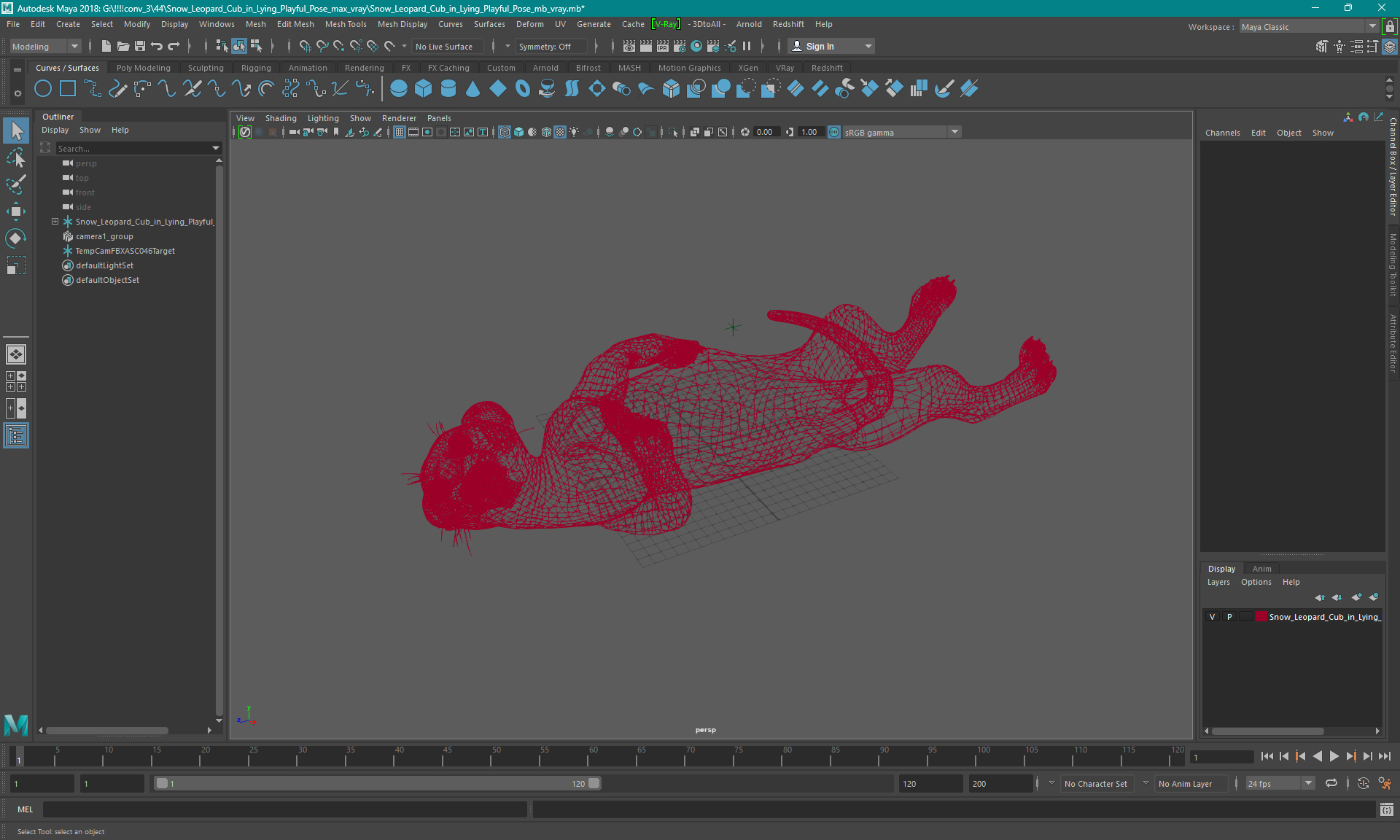This screenshot has height=840, width=1400.
Task: Click the Animation menu tab
Action: click(307, 67)
